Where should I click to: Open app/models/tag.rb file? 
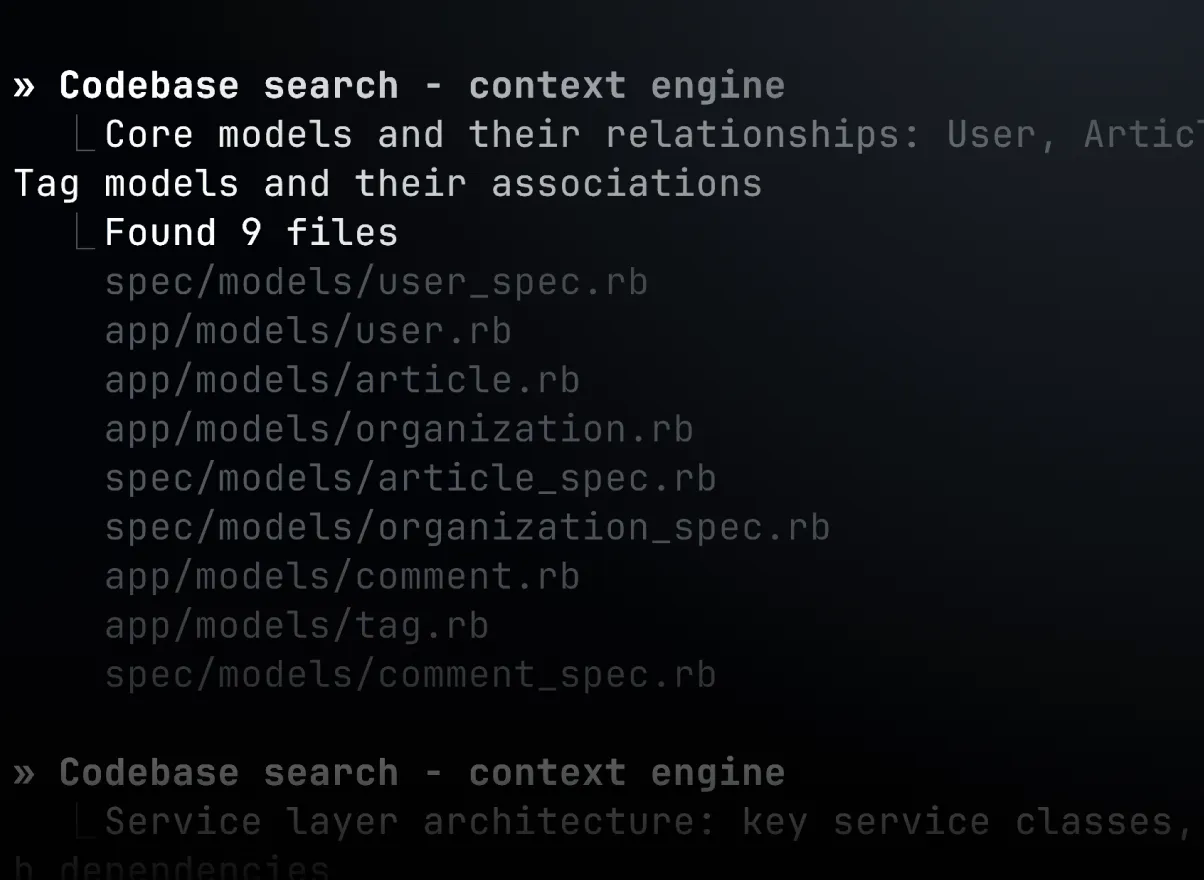tap(297, 626)
